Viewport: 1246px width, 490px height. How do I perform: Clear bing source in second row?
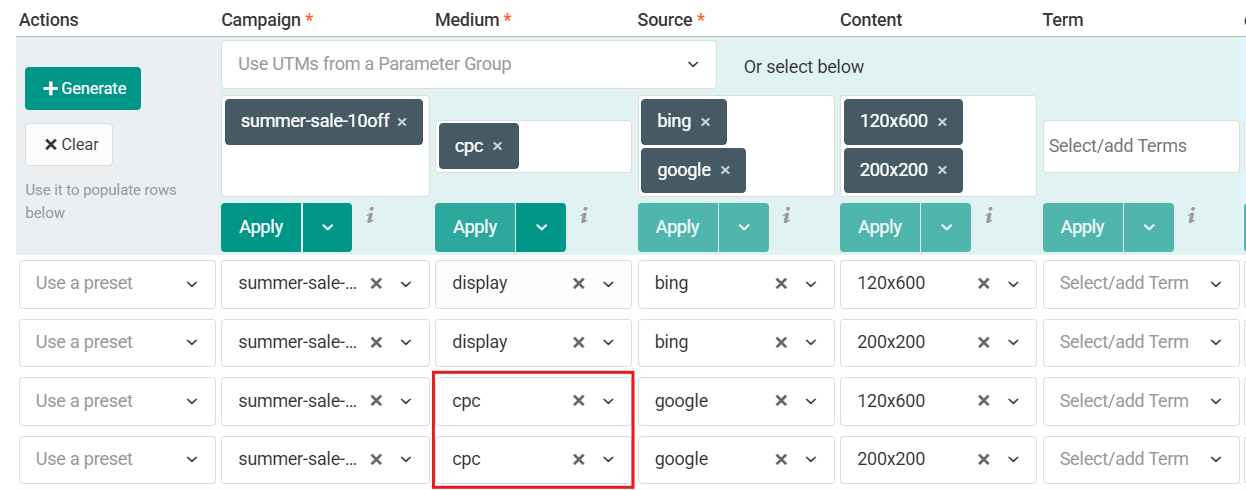781,342
